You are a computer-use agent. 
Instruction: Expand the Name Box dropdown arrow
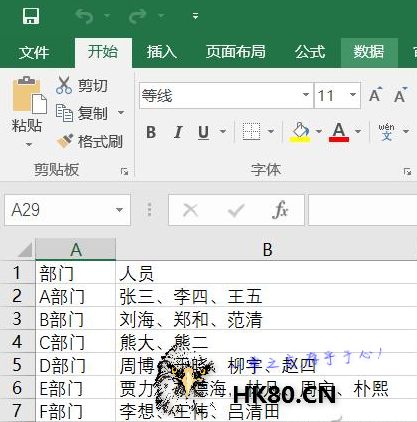click(119, 210)
